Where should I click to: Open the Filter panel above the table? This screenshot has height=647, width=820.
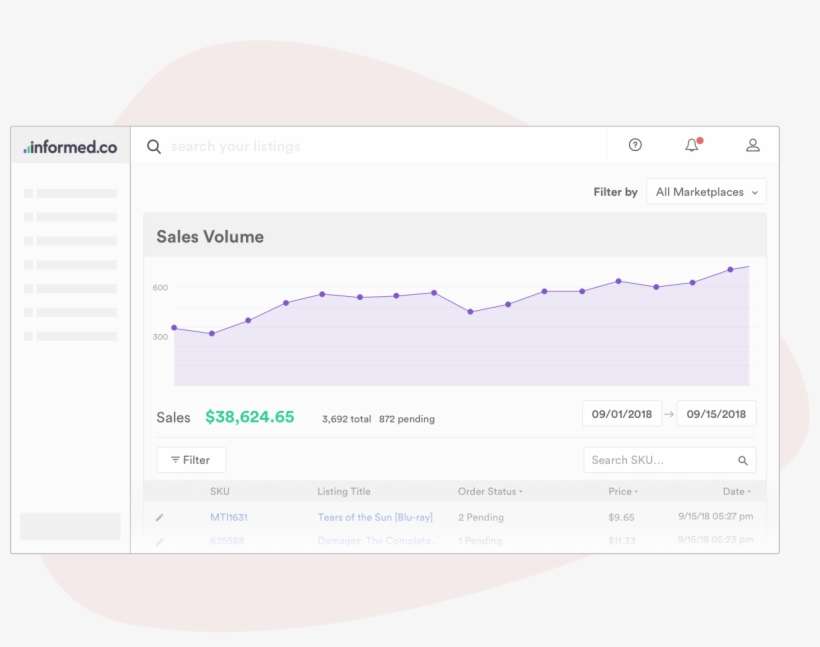(x=190, y=460)
